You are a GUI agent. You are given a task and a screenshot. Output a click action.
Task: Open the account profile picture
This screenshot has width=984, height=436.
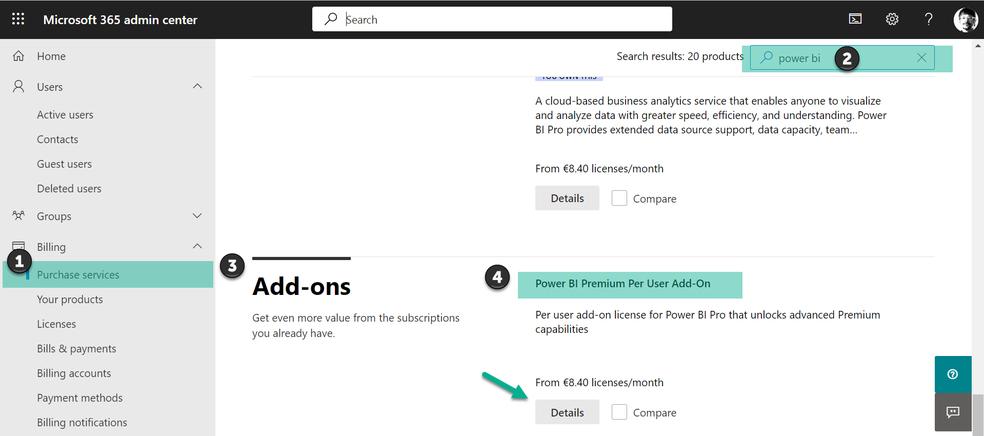pyautogui.click(x=965, y=19)
